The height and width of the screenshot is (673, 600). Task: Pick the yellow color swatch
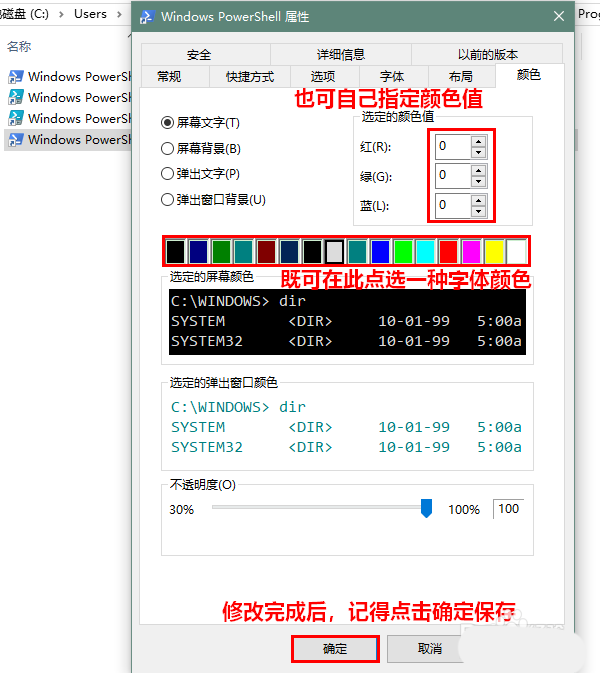pyautogui.click(x=494, y=252)
